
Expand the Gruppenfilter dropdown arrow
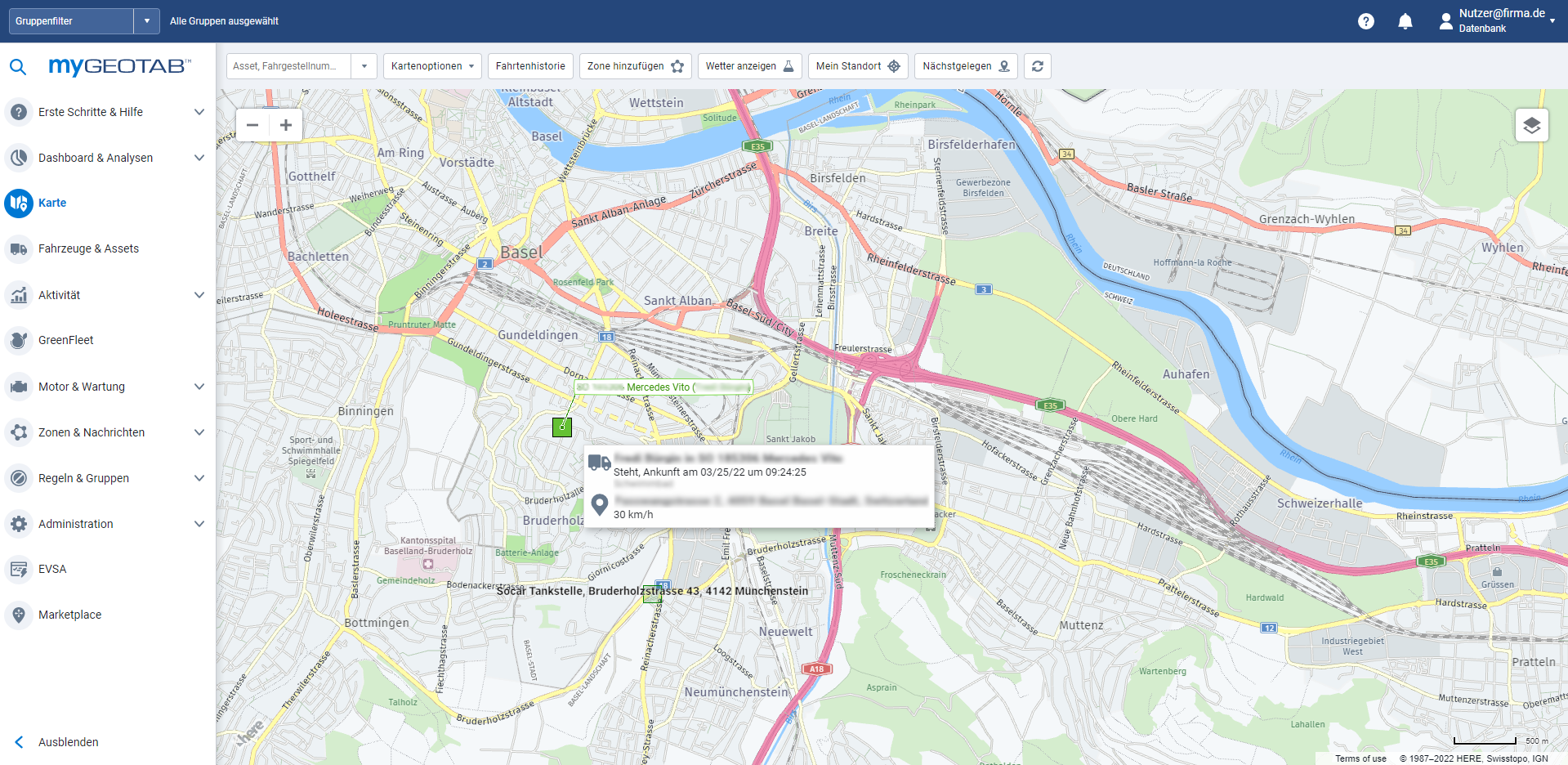146,21
